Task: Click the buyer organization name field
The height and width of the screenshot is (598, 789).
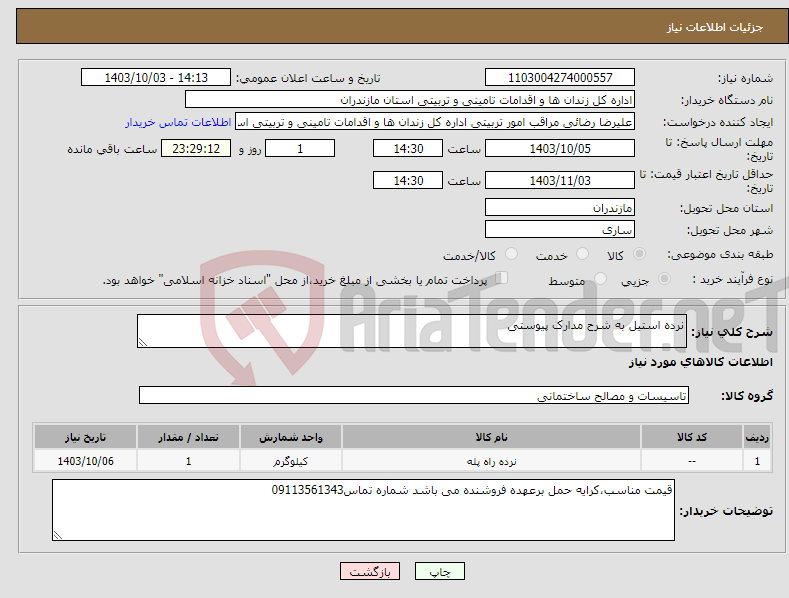Action: pos(410,100)
